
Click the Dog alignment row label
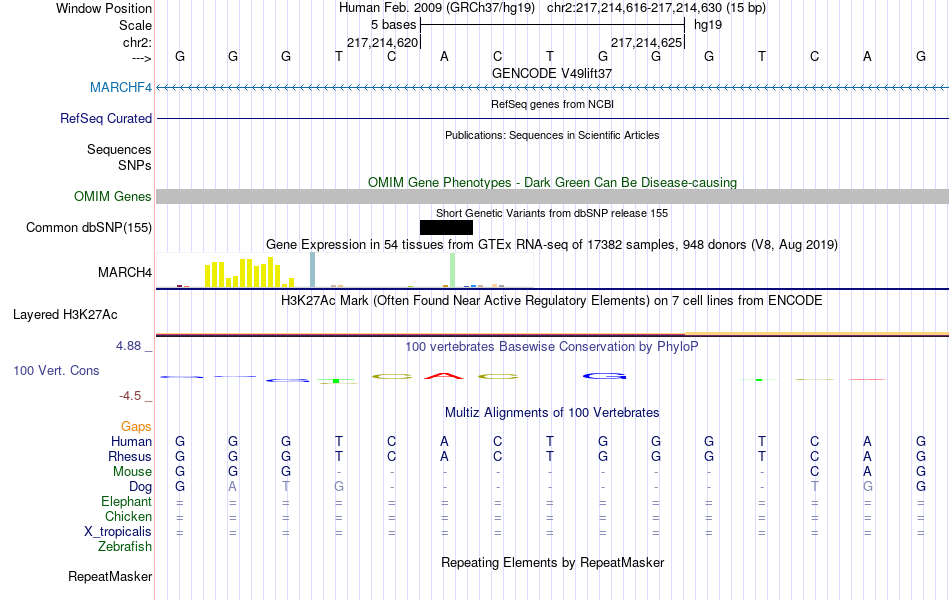pos(141,487)
